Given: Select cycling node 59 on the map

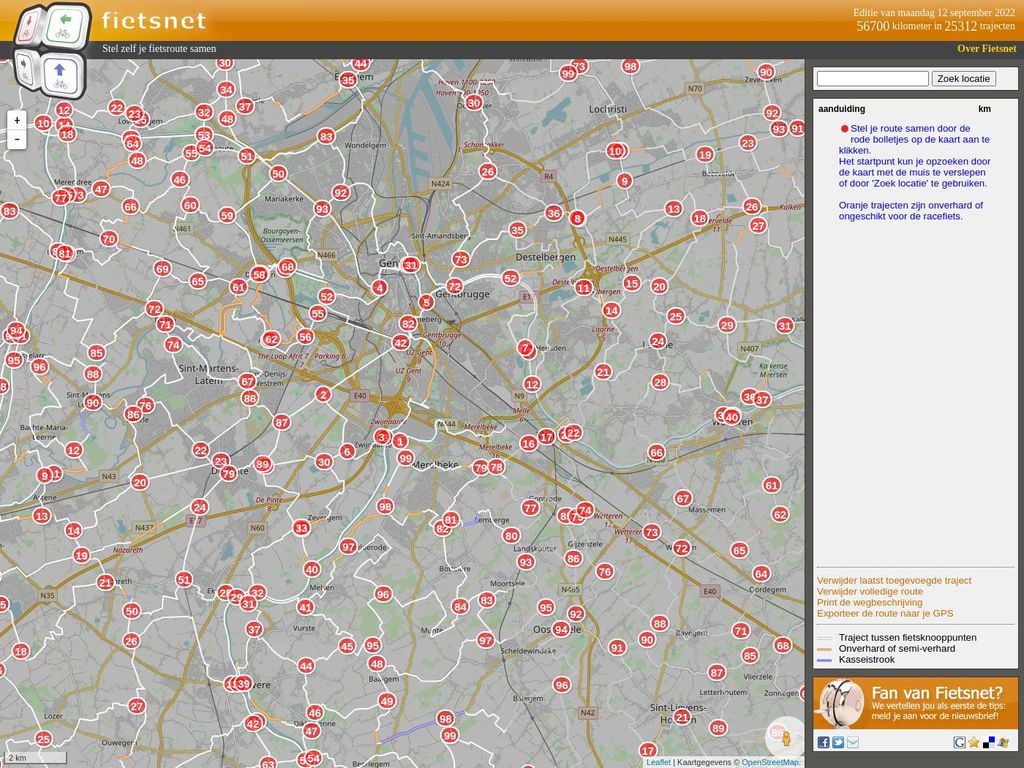Looking at the screenshot, I should [x=227, y=215].
